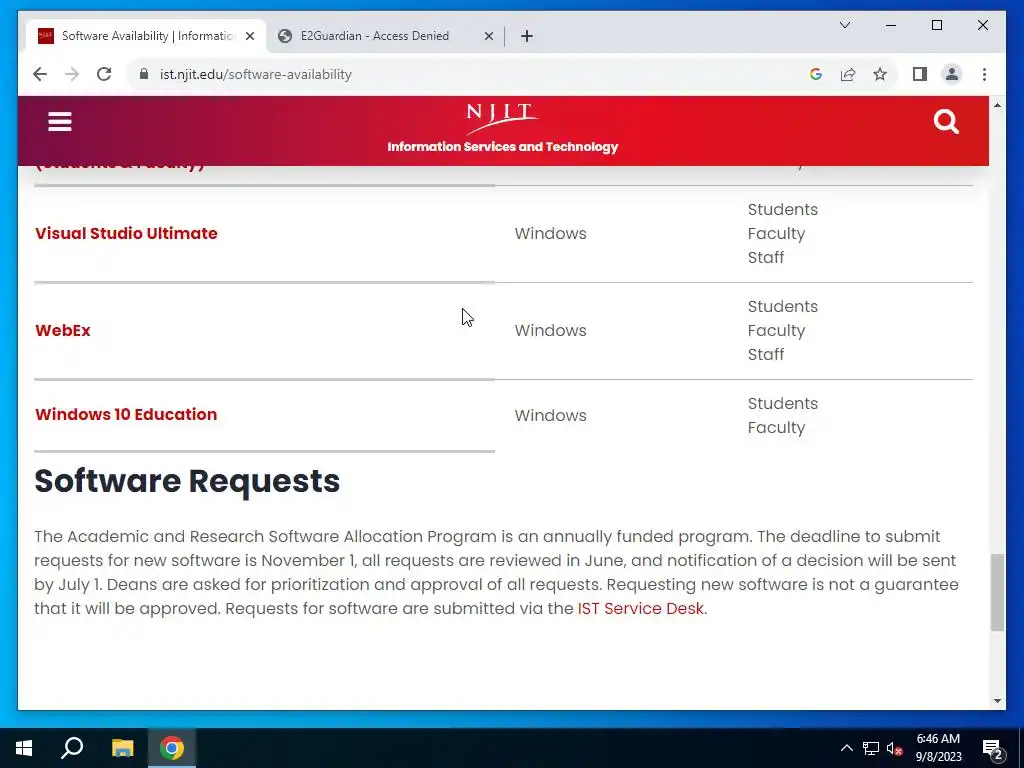Open a new browser tab
This screenshot has width=1024, height=768.
click(x=527, y=36)
